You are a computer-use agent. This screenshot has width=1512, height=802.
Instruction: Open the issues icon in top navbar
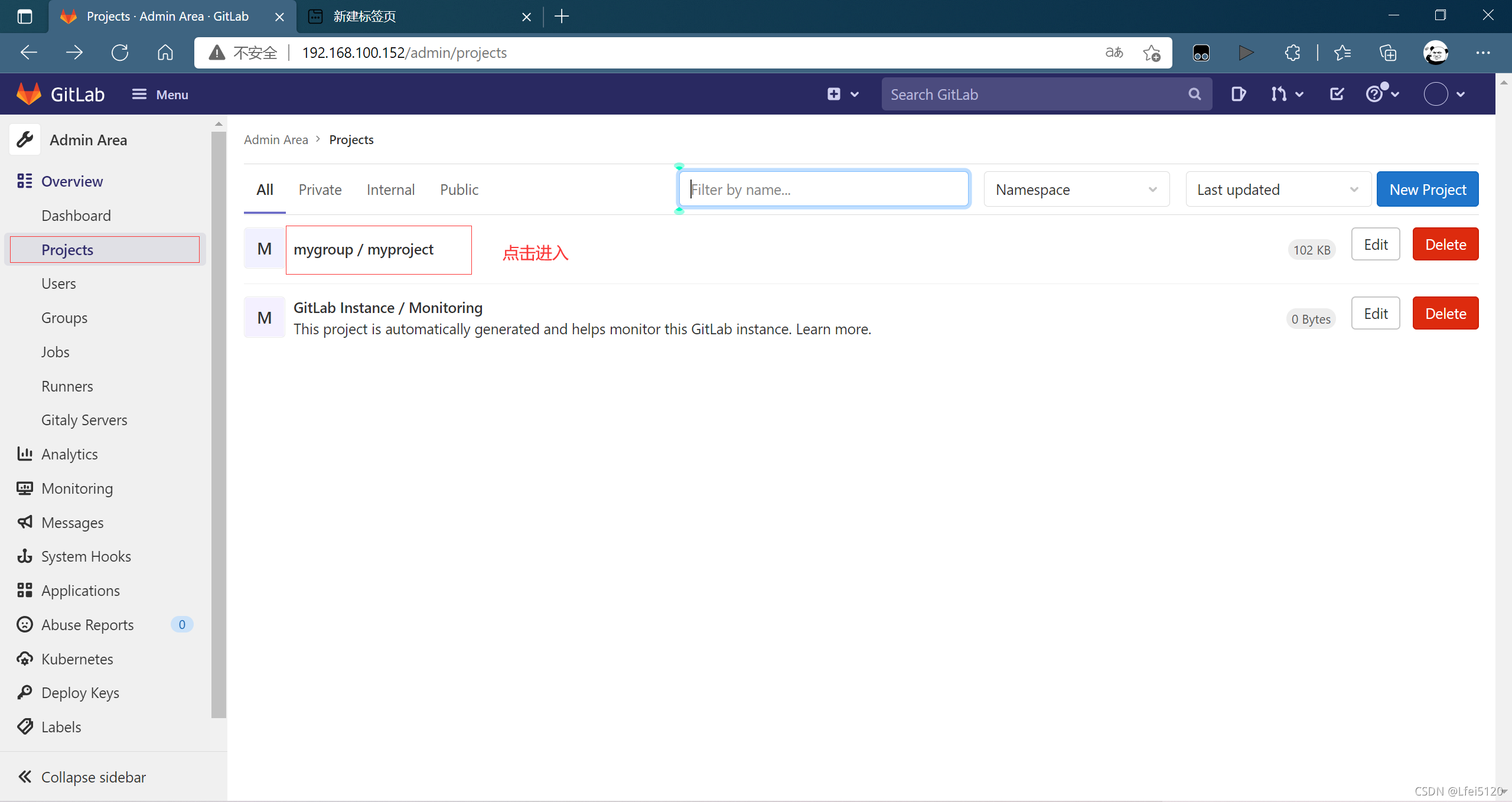pyautogui.click(x=1238, y=94)
